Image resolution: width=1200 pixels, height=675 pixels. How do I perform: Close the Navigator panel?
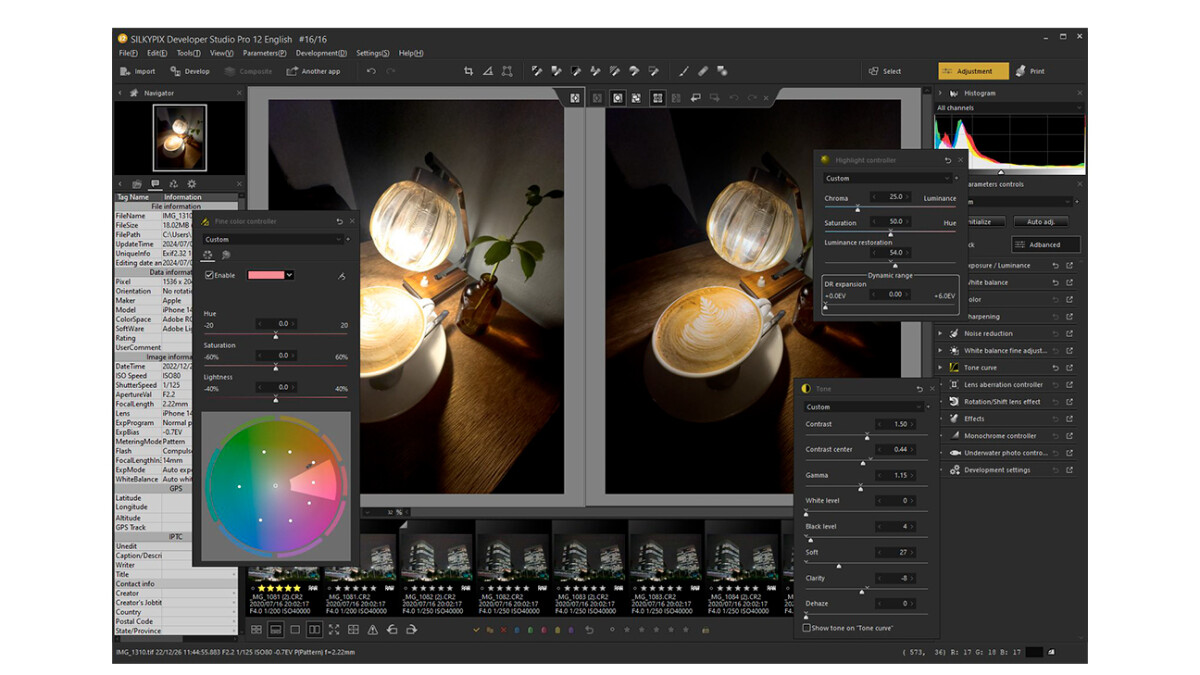[239, 93]
